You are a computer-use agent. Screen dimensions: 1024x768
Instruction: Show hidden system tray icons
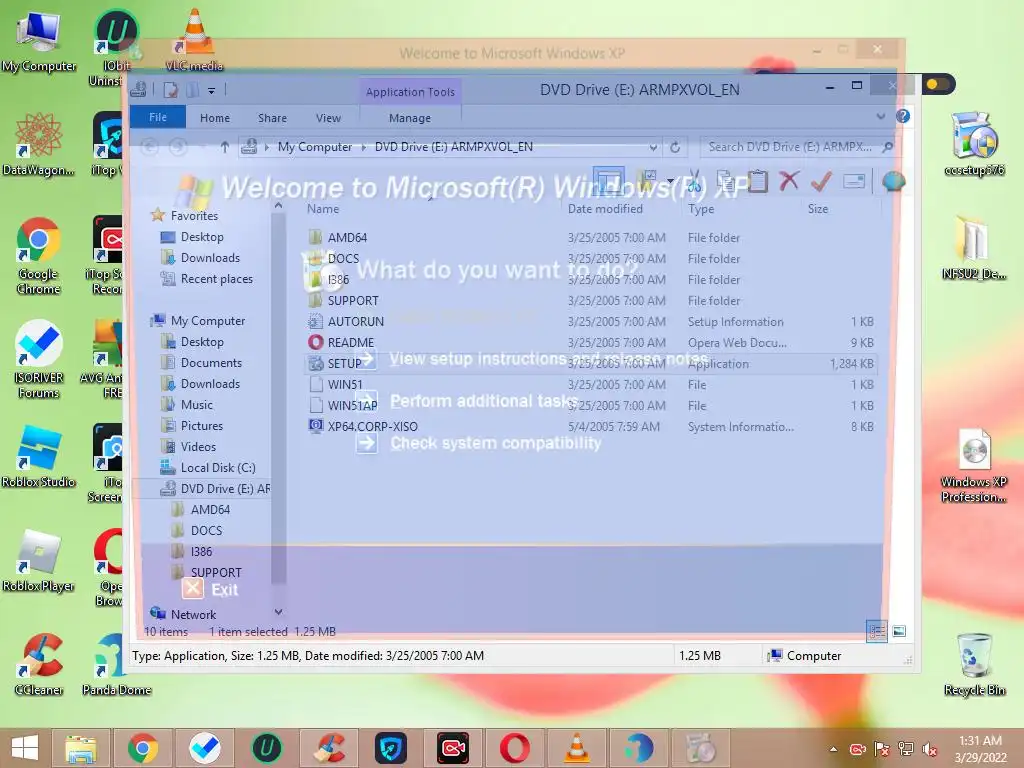click(833, 749)
